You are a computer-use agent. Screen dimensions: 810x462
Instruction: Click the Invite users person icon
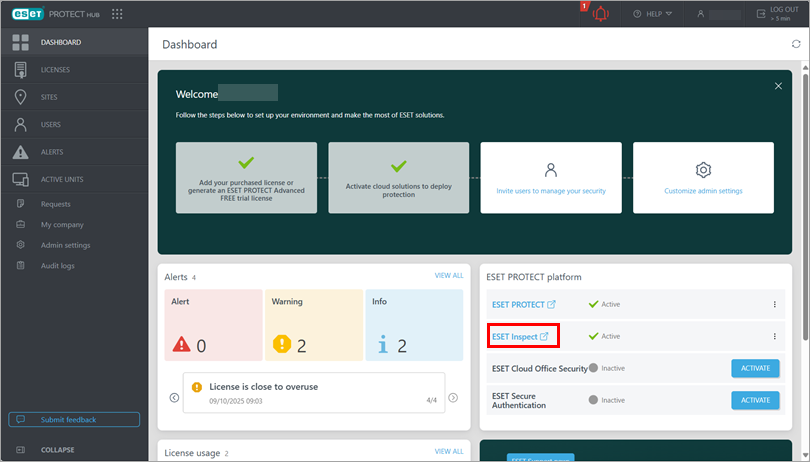pyautogui.click(x=550, y=170)
